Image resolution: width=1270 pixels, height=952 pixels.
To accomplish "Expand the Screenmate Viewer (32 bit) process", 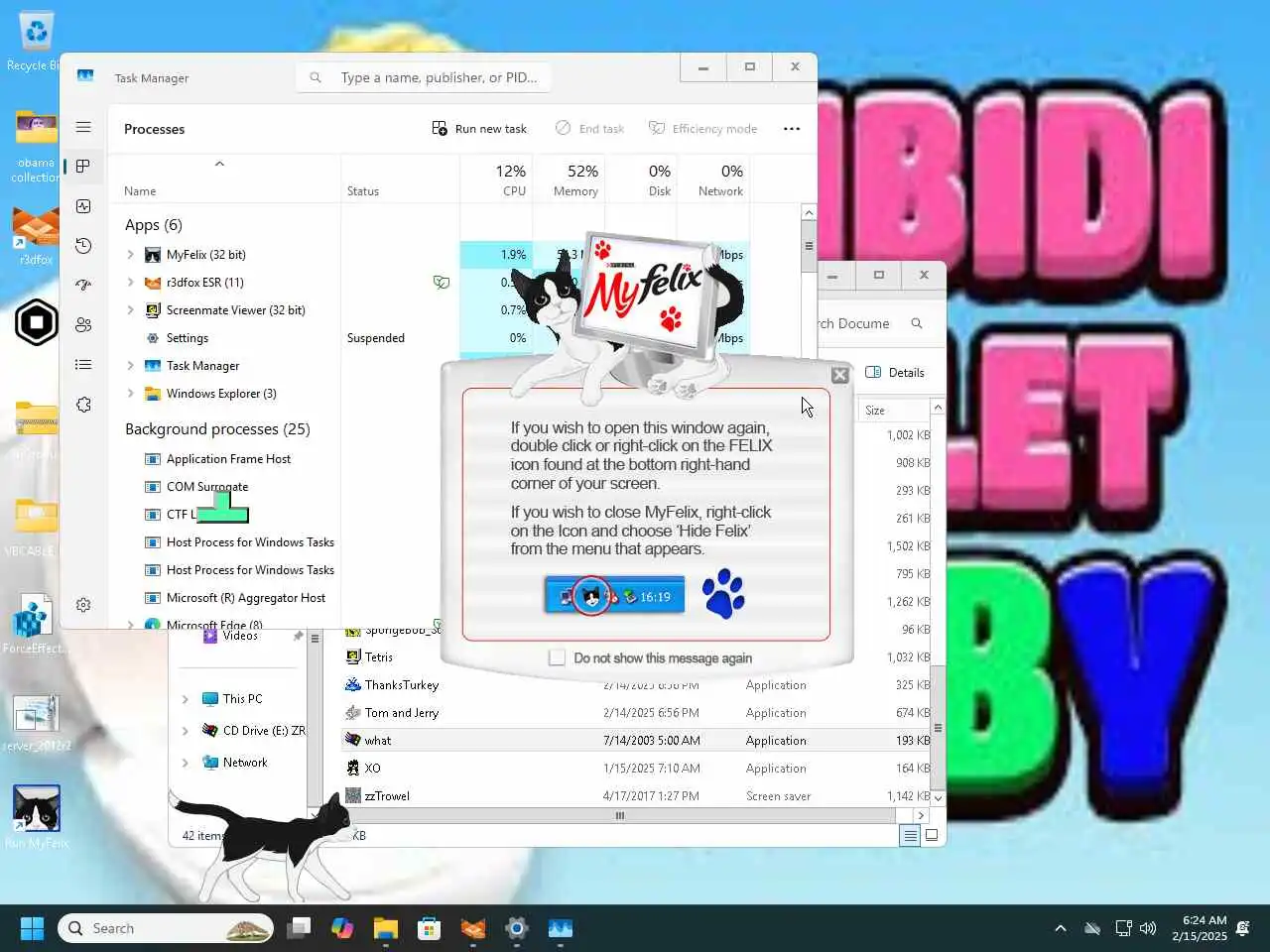I will pos(130,310).
